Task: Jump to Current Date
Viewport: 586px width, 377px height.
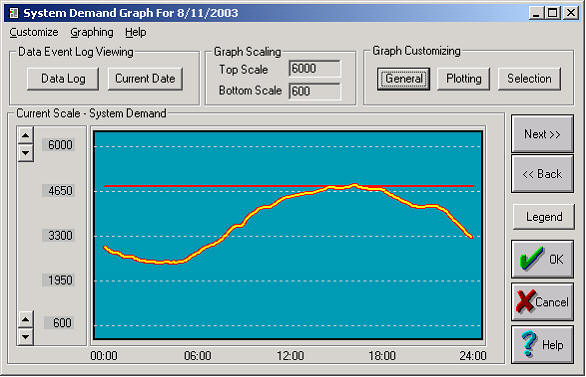Action: click(145, 78)
